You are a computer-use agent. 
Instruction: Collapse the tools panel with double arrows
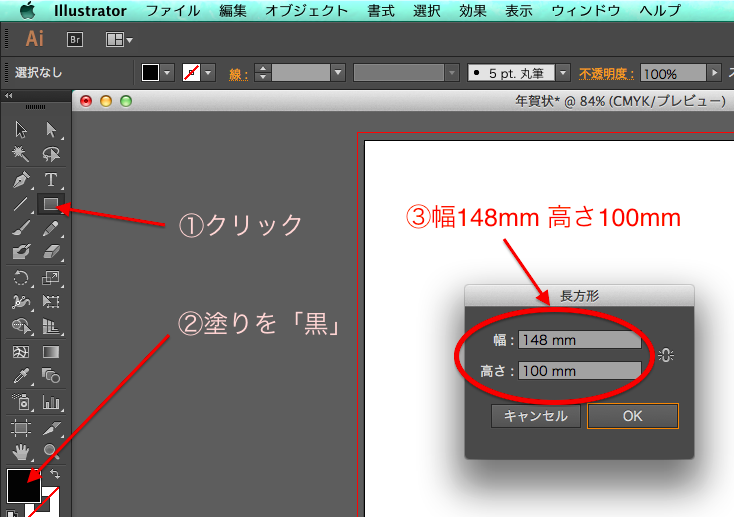8,96
